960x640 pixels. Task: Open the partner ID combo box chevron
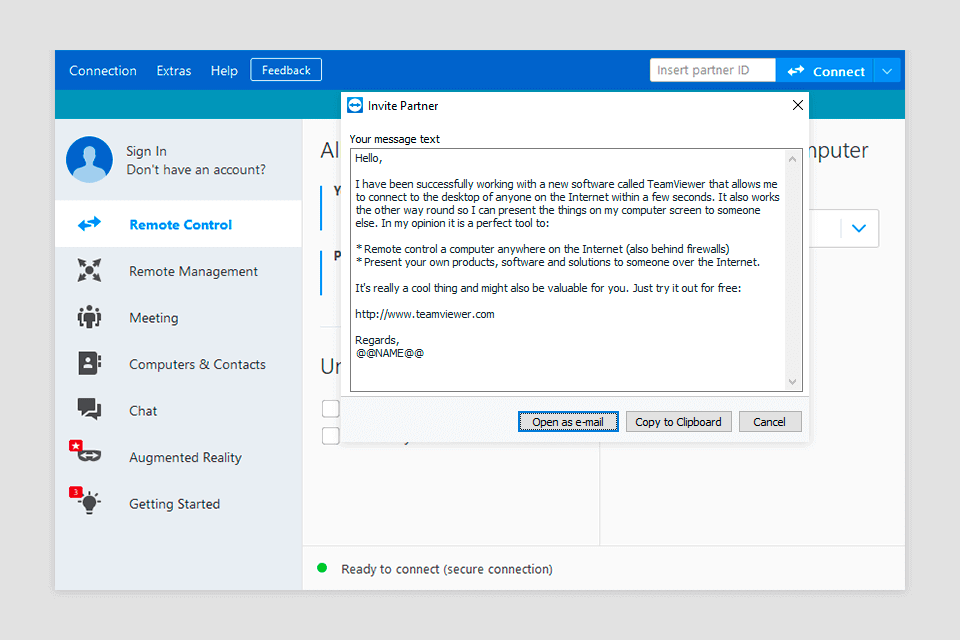coord(859,228)
